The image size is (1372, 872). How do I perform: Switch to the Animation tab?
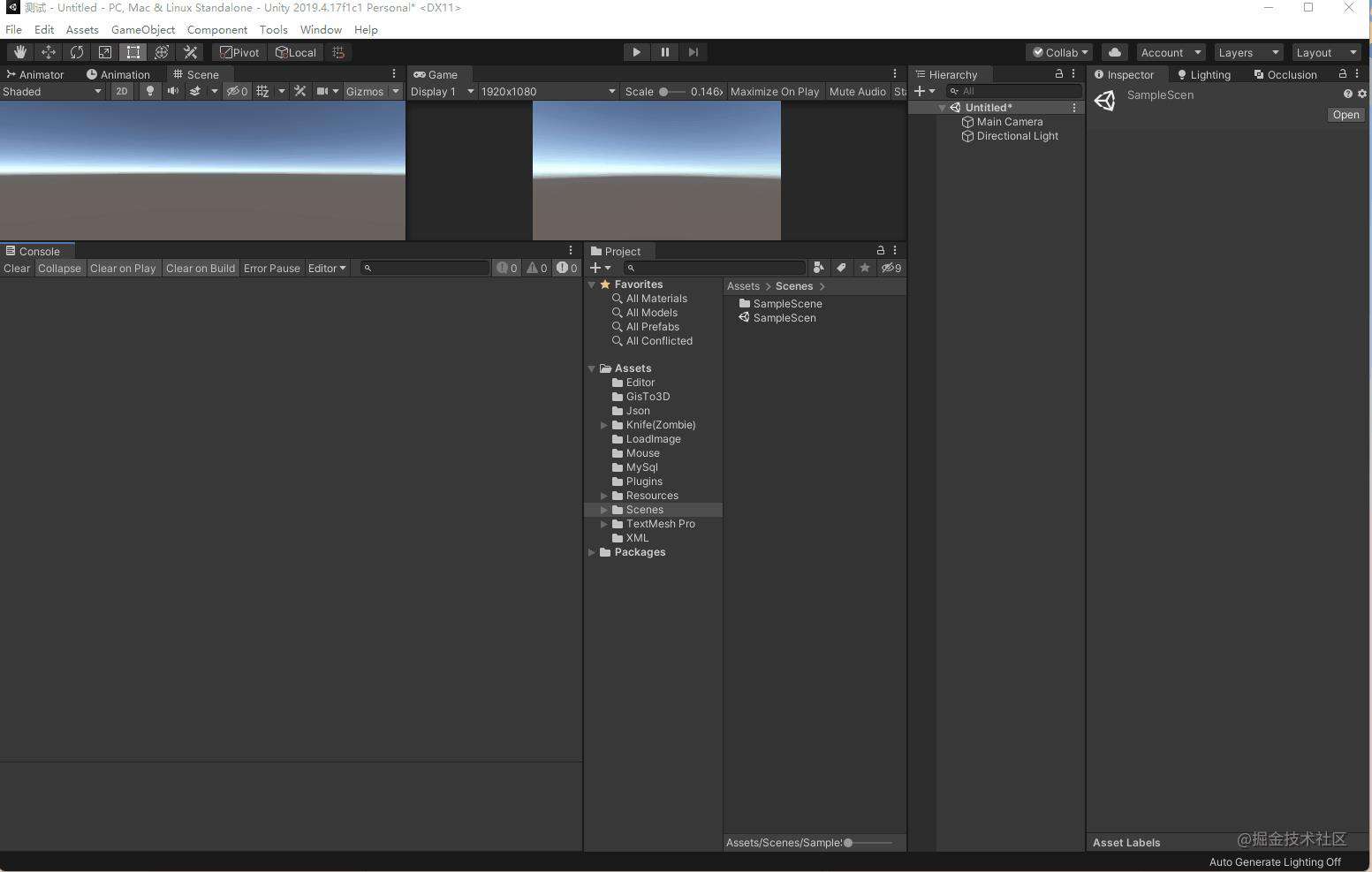click(118, 74)
